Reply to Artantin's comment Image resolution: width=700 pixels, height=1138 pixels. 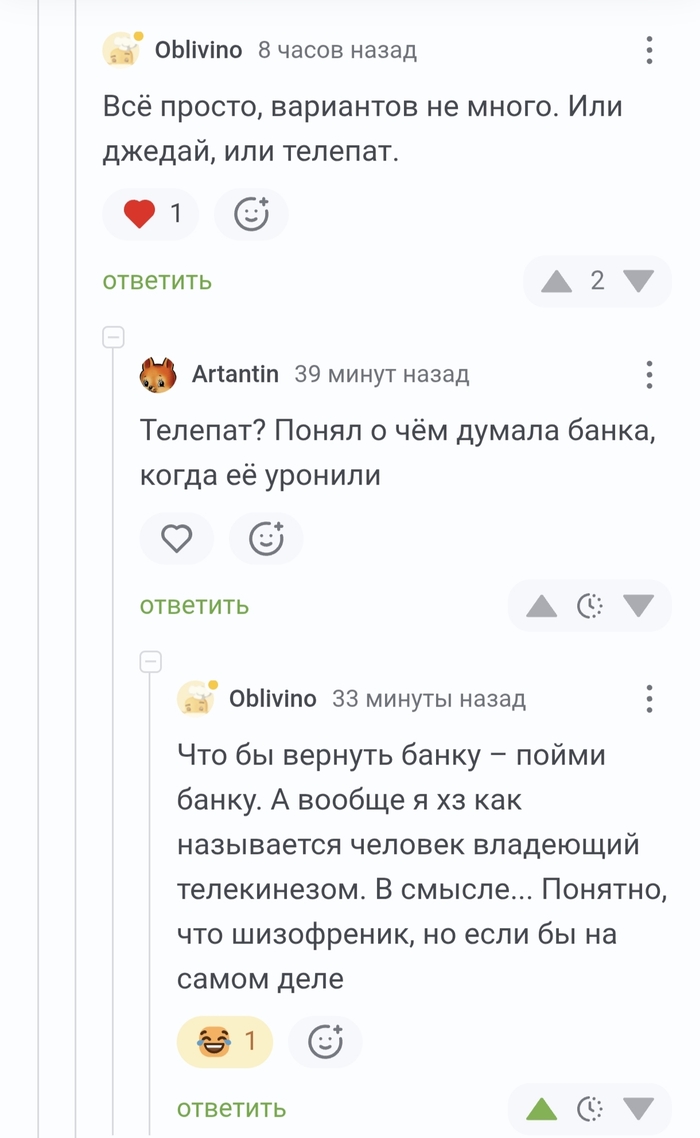(194, 606)
